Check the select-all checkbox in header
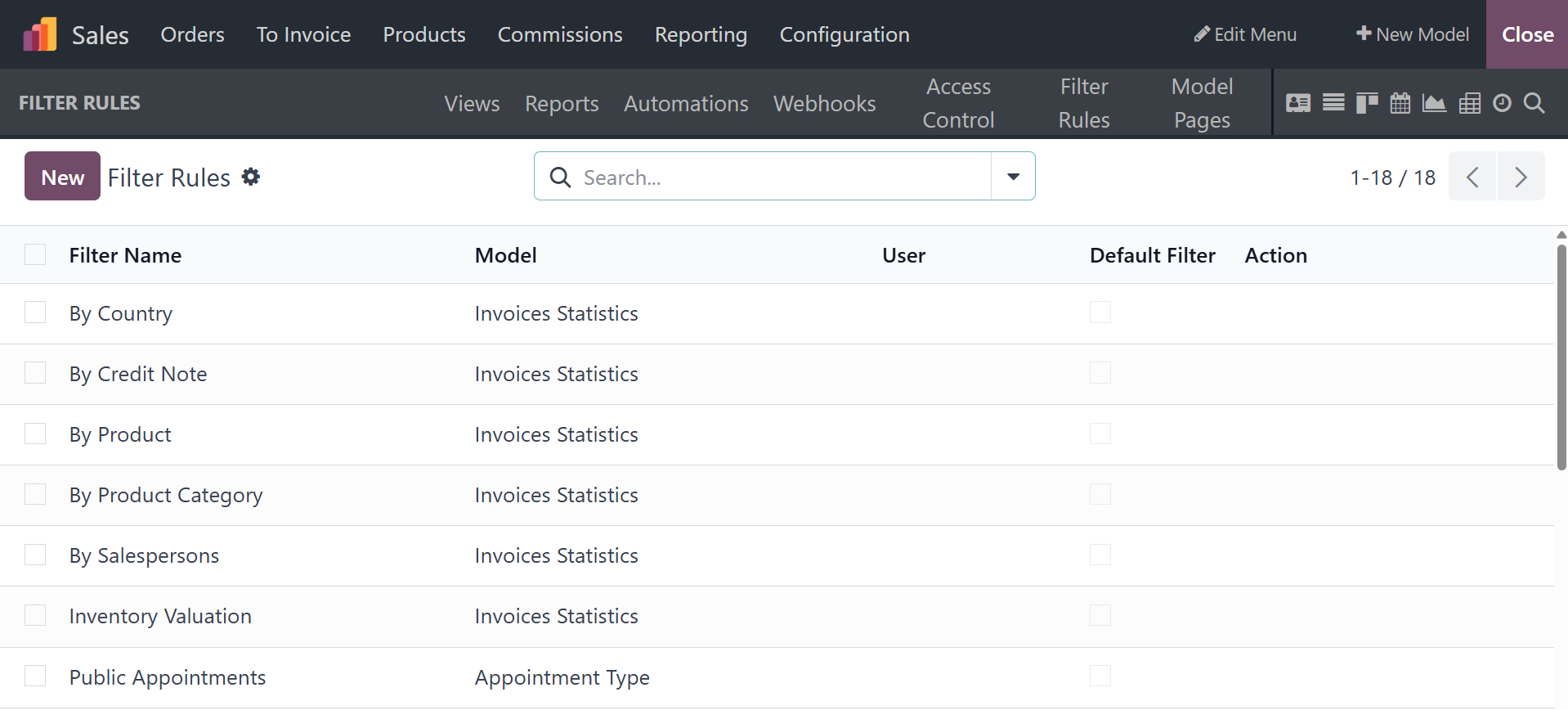 click(35, 254)
